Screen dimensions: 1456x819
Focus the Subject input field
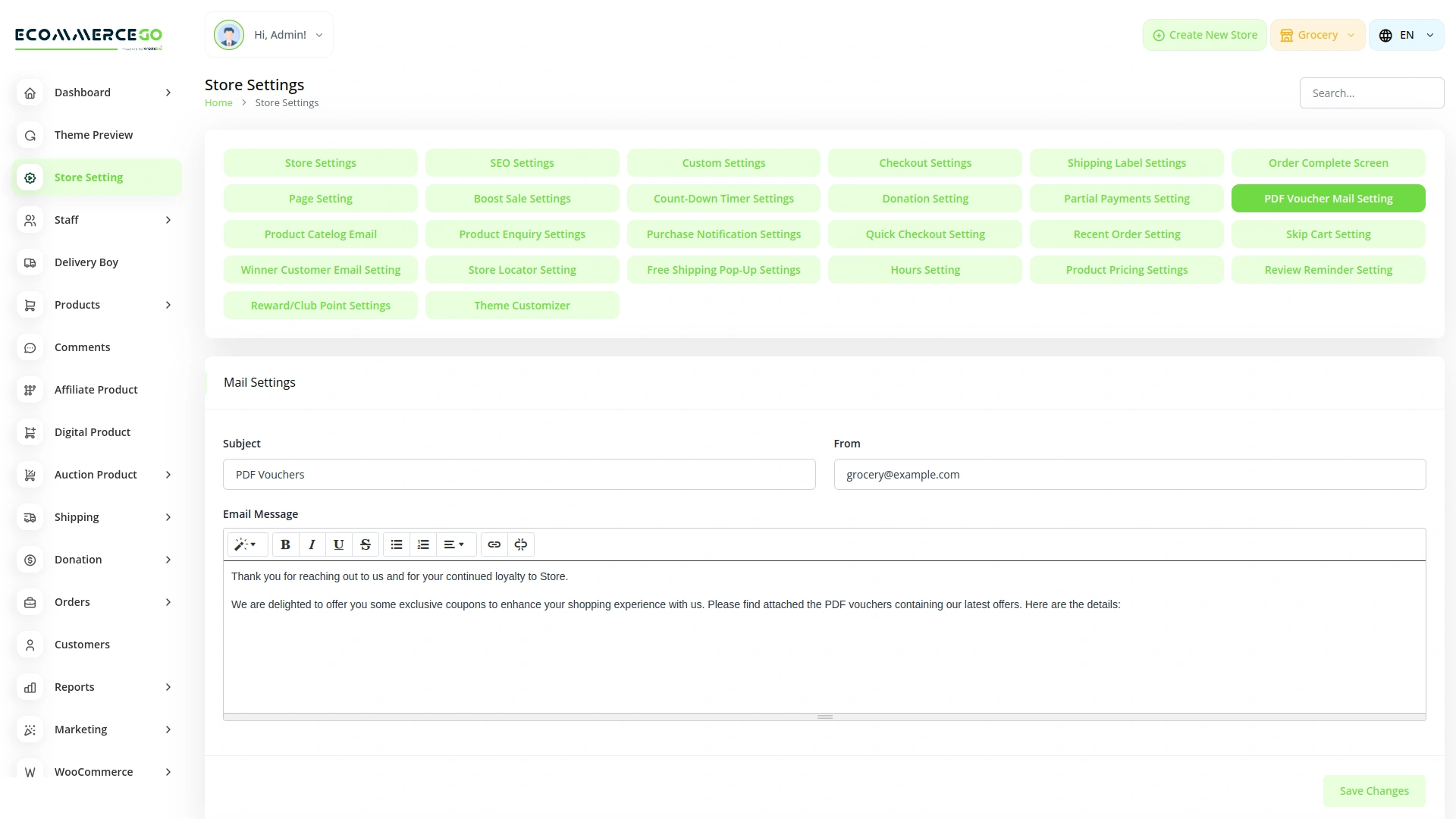coord(519,475)
